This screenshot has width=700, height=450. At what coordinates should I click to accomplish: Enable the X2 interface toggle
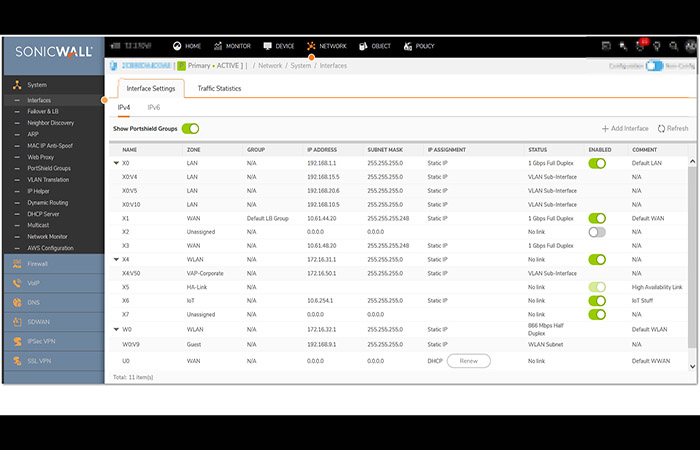click(x=597, y=232)
